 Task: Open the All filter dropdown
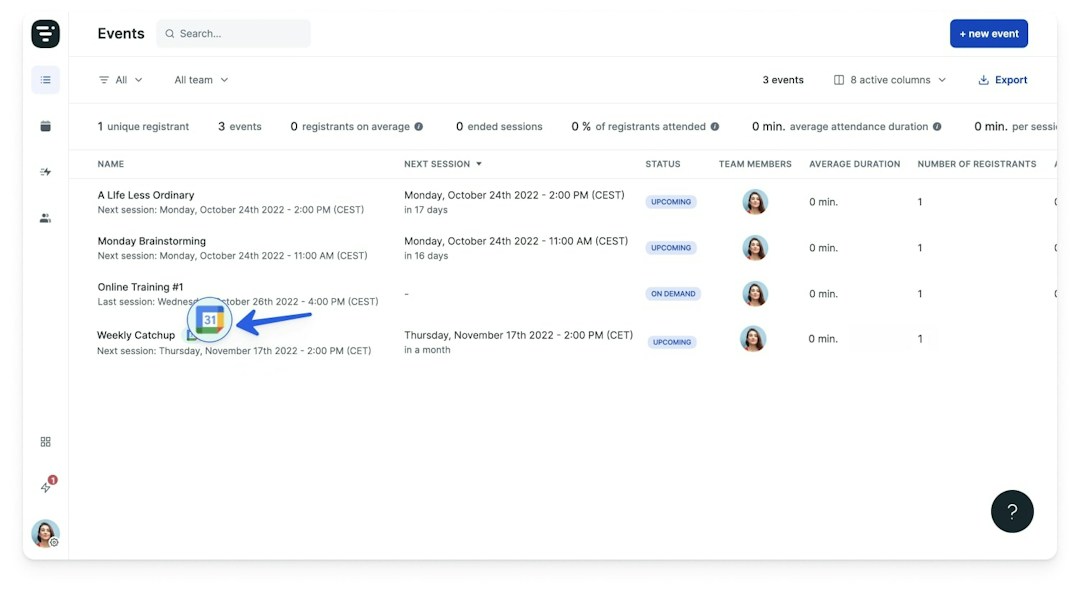point(121,80)
